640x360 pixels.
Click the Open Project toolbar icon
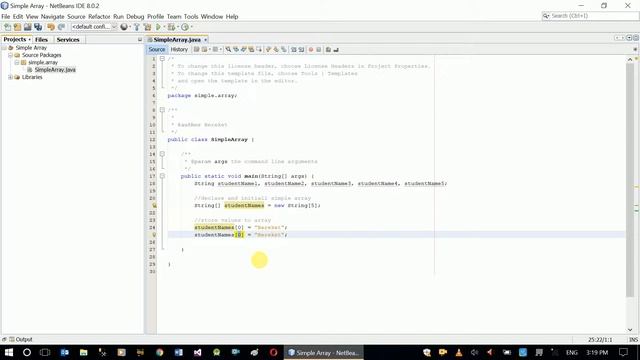pyautogui.click(x=27, y=27)
